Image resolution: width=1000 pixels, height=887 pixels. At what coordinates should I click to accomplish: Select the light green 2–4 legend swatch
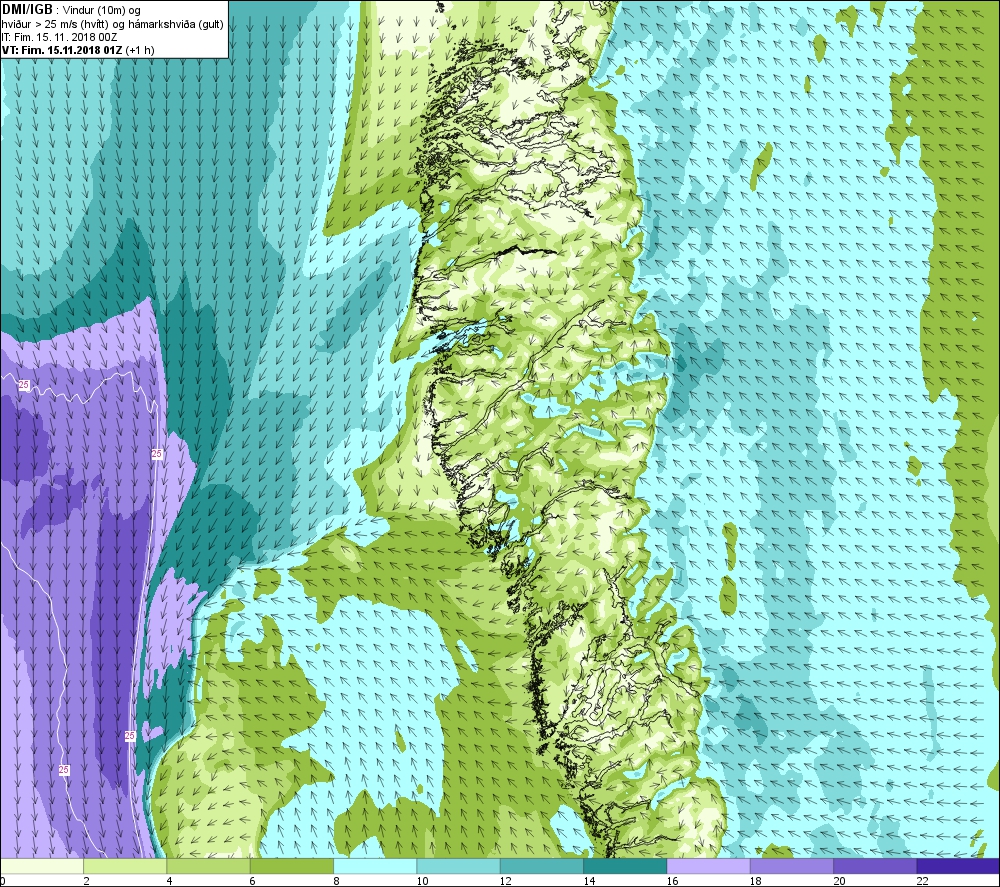pyautogui.click(x=125, y=866)
